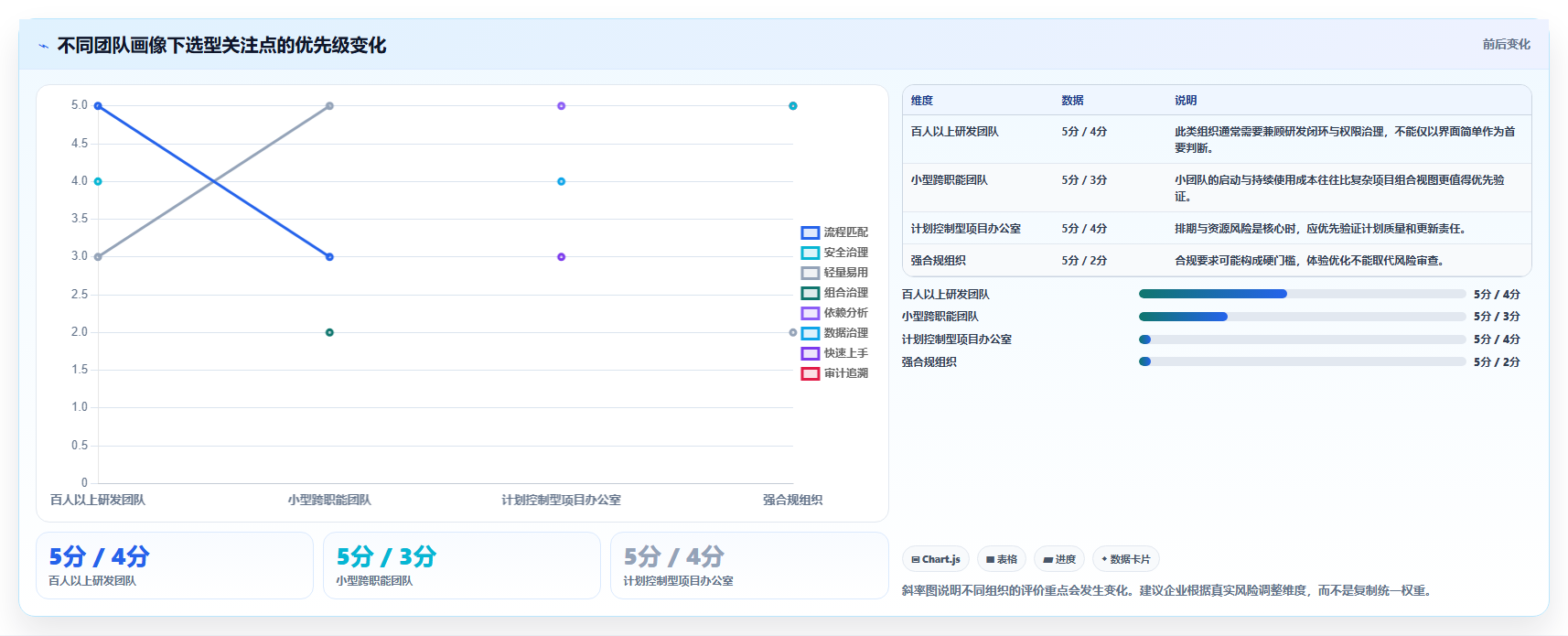The width and height of the screenshot is (1568, 636).
Task: Click 5分 / 3分 in the 小型跨职能团队 table row
Action: pyautogui.click(x=1084, y=180)
